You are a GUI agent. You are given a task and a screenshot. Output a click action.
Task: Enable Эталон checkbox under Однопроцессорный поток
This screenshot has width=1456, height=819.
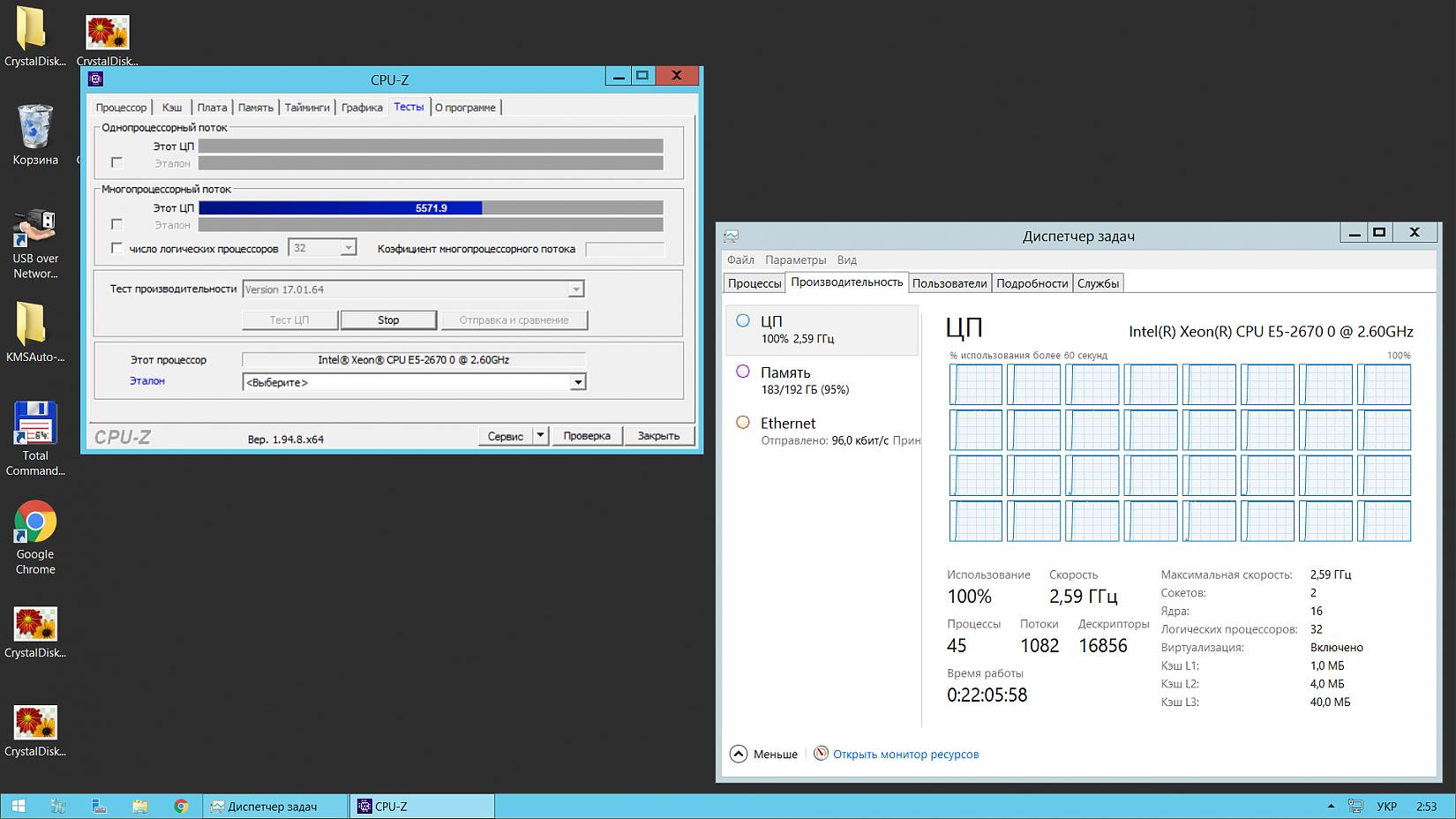[x=116, y=163]
